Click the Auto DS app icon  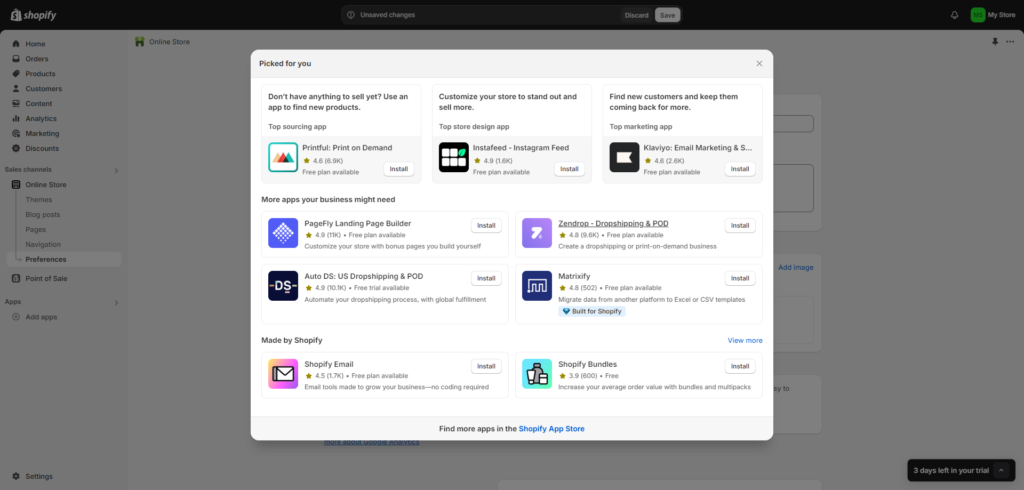[x=283, y=286]
